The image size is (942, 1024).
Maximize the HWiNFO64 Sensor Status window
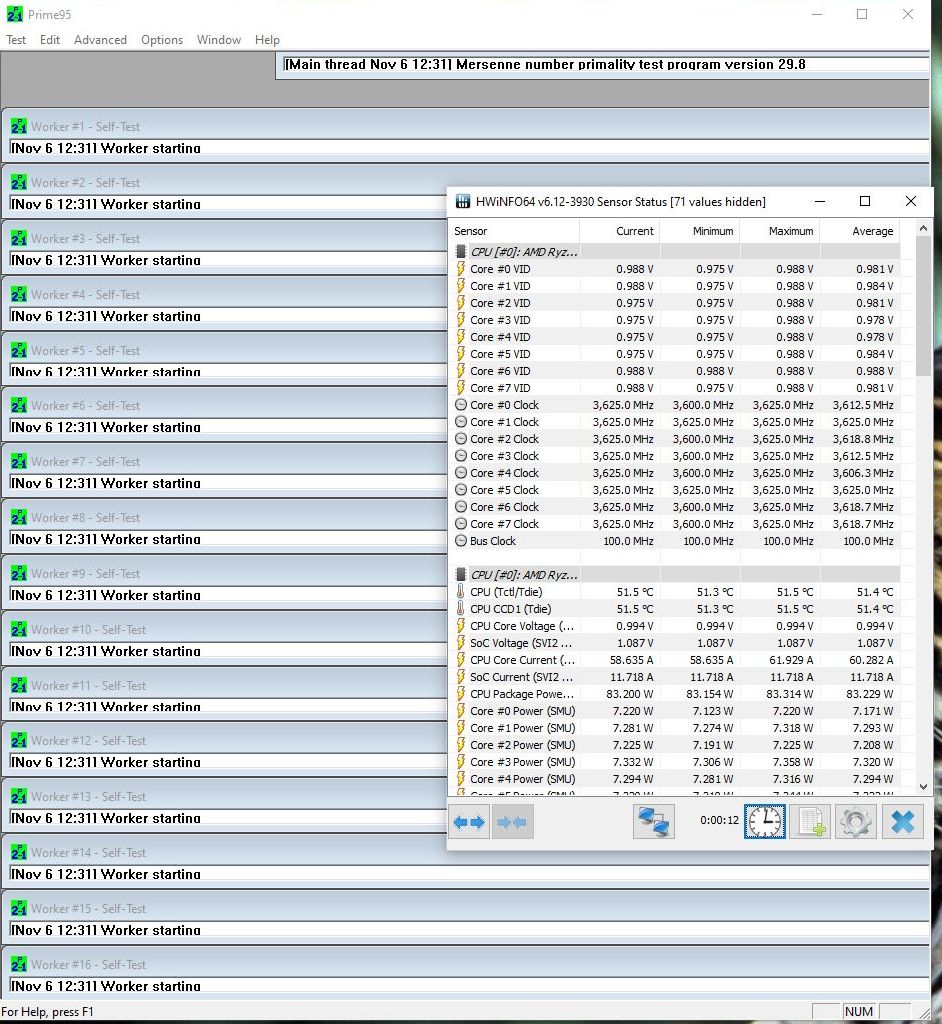coord(864,201)
